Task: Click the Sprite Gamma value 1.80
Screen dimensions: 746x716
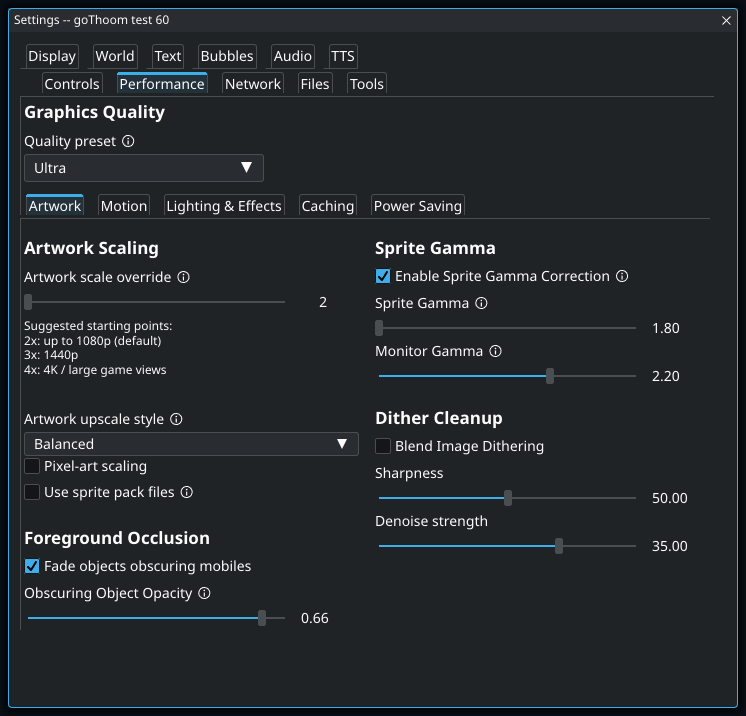Action: coord(666,328)
